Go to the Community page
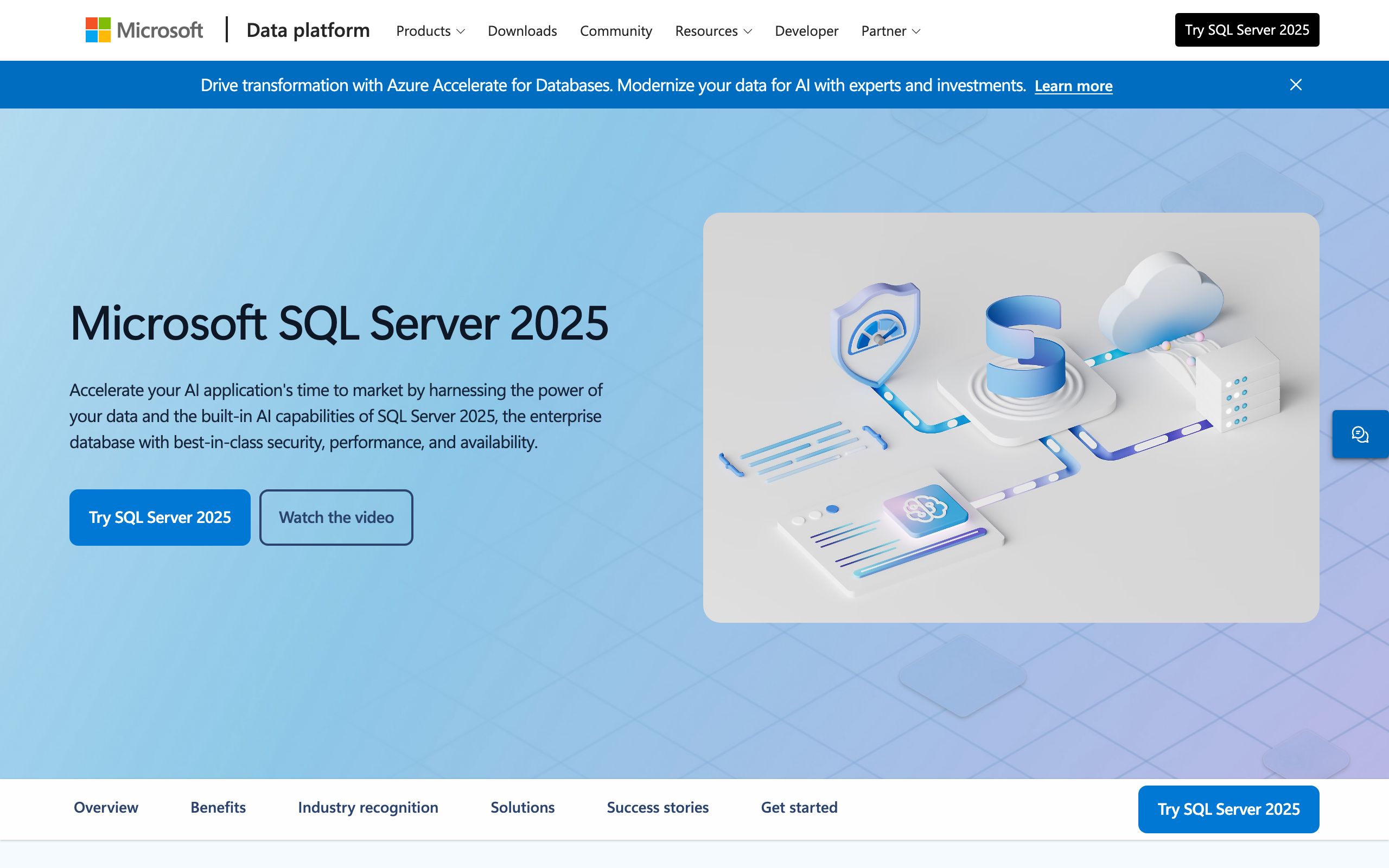Screen dimensions: 1389x868 pos(616,30)
